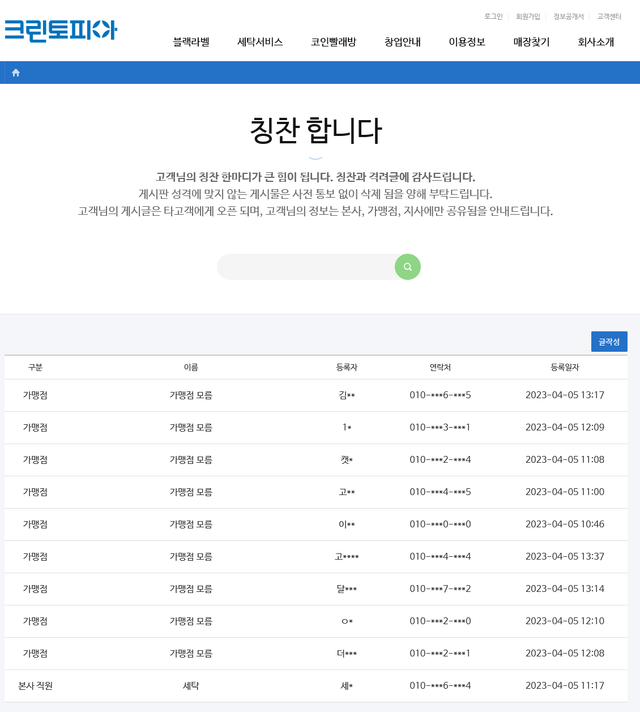The height and width of the screenshot is (712, 640).
Task: Select 코인빨래방 in the main navigation
Action: click(333, 42)
